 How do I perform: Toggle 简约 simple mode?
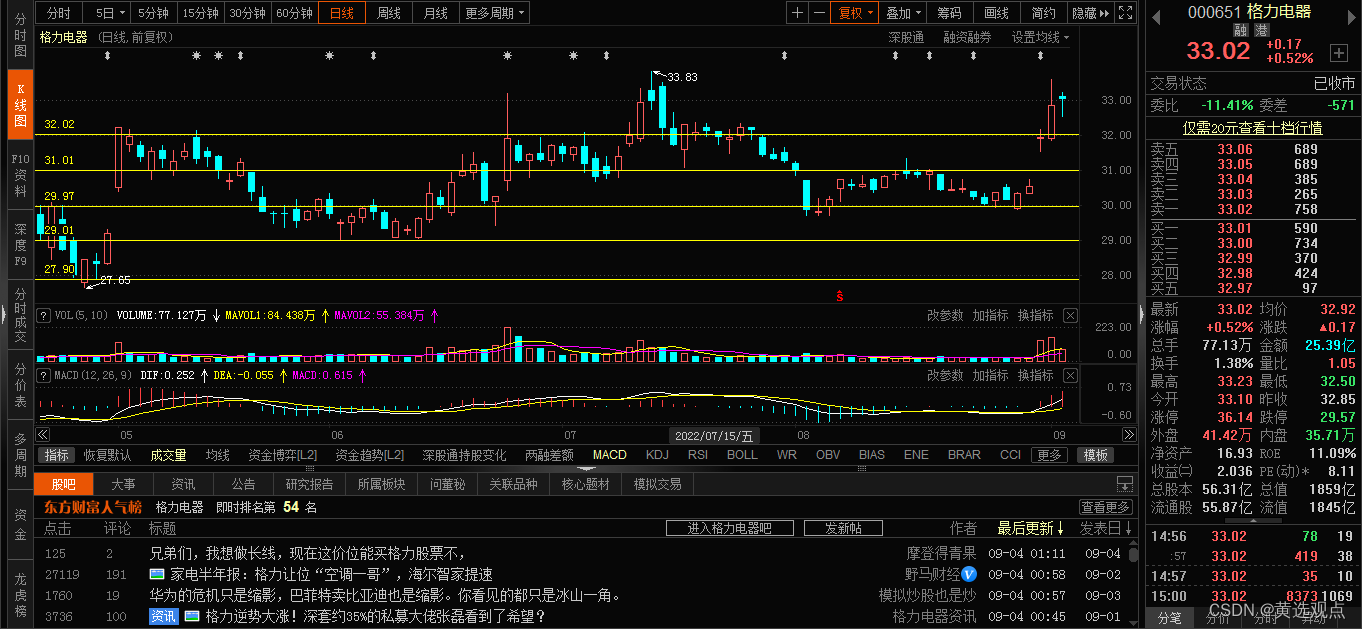1043,13
